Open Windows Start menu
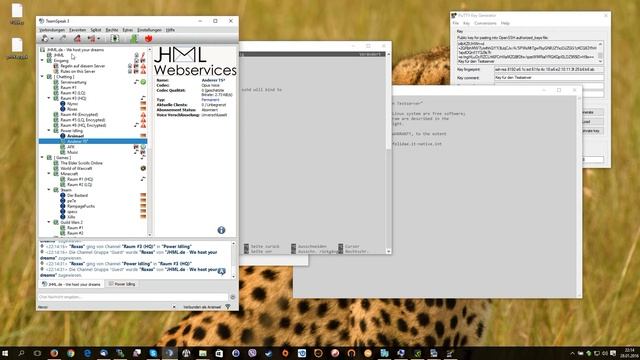The height and width of the screenshot is (360, 640). tap(5, 353)
